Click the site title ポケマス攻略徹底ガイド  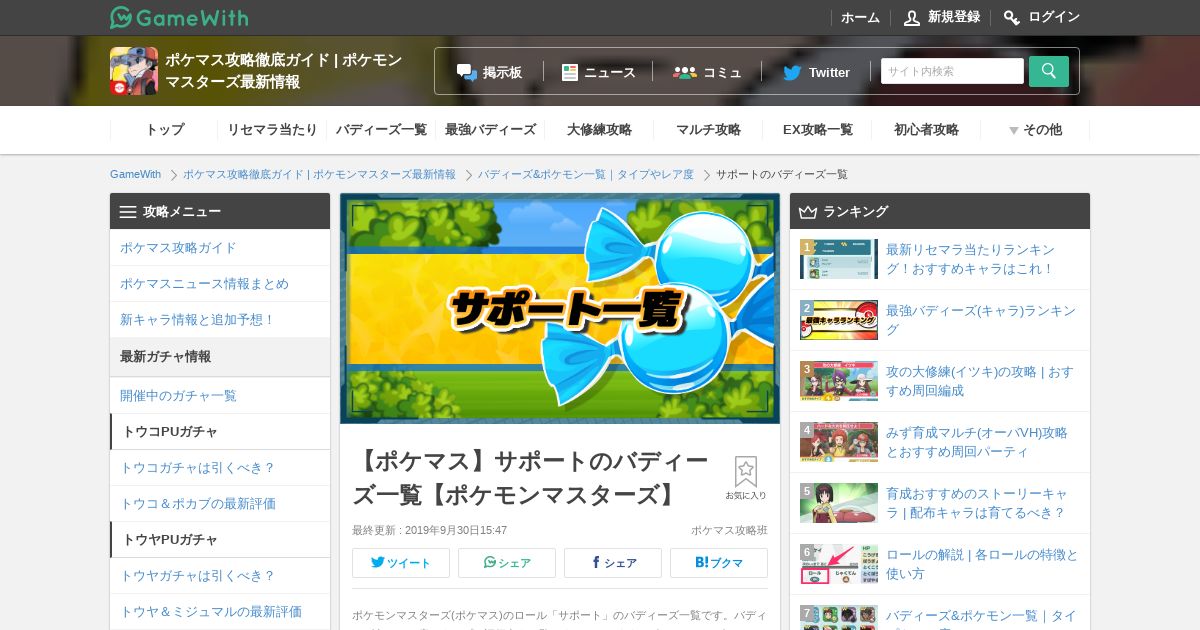point(283,71)
